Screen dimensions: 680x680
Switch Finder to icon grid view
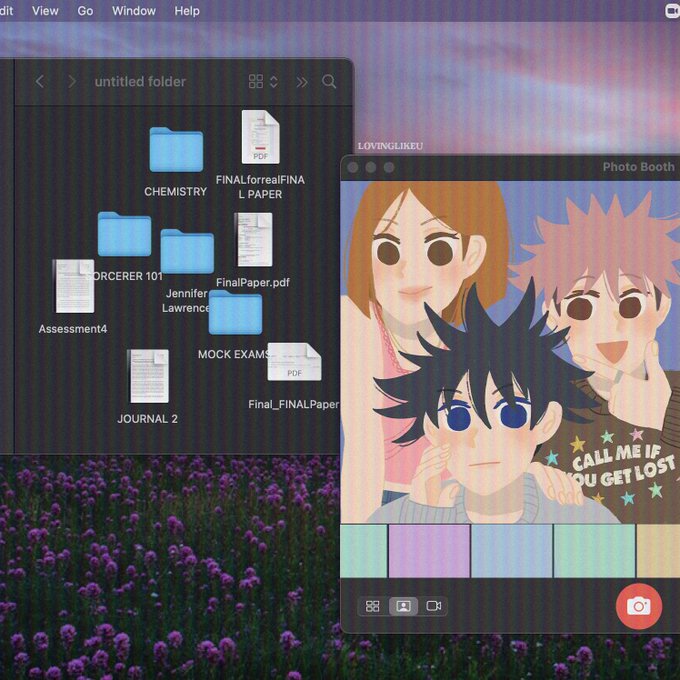click(x=256, y=81)
